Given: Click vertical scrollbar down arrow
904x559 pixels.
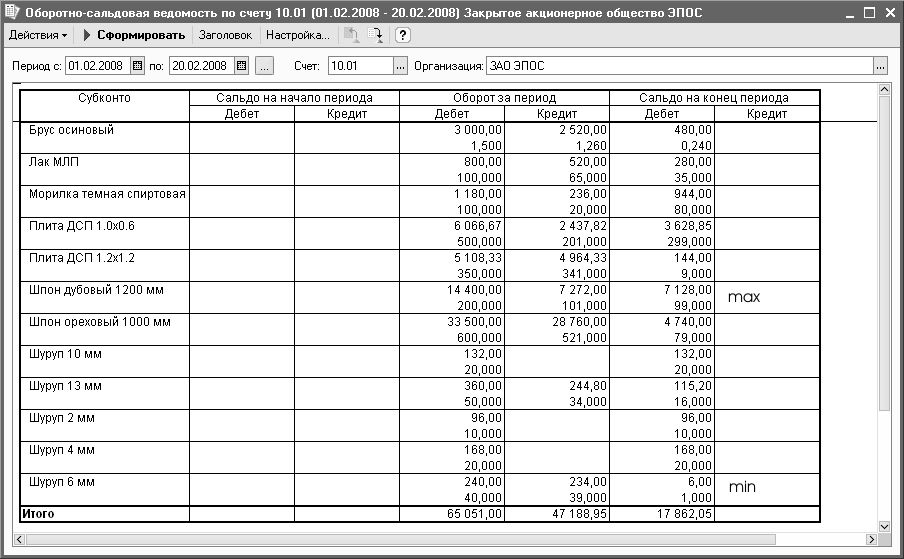Looking at the screenshot, I should pyautogui.click(x=884, y=526).
